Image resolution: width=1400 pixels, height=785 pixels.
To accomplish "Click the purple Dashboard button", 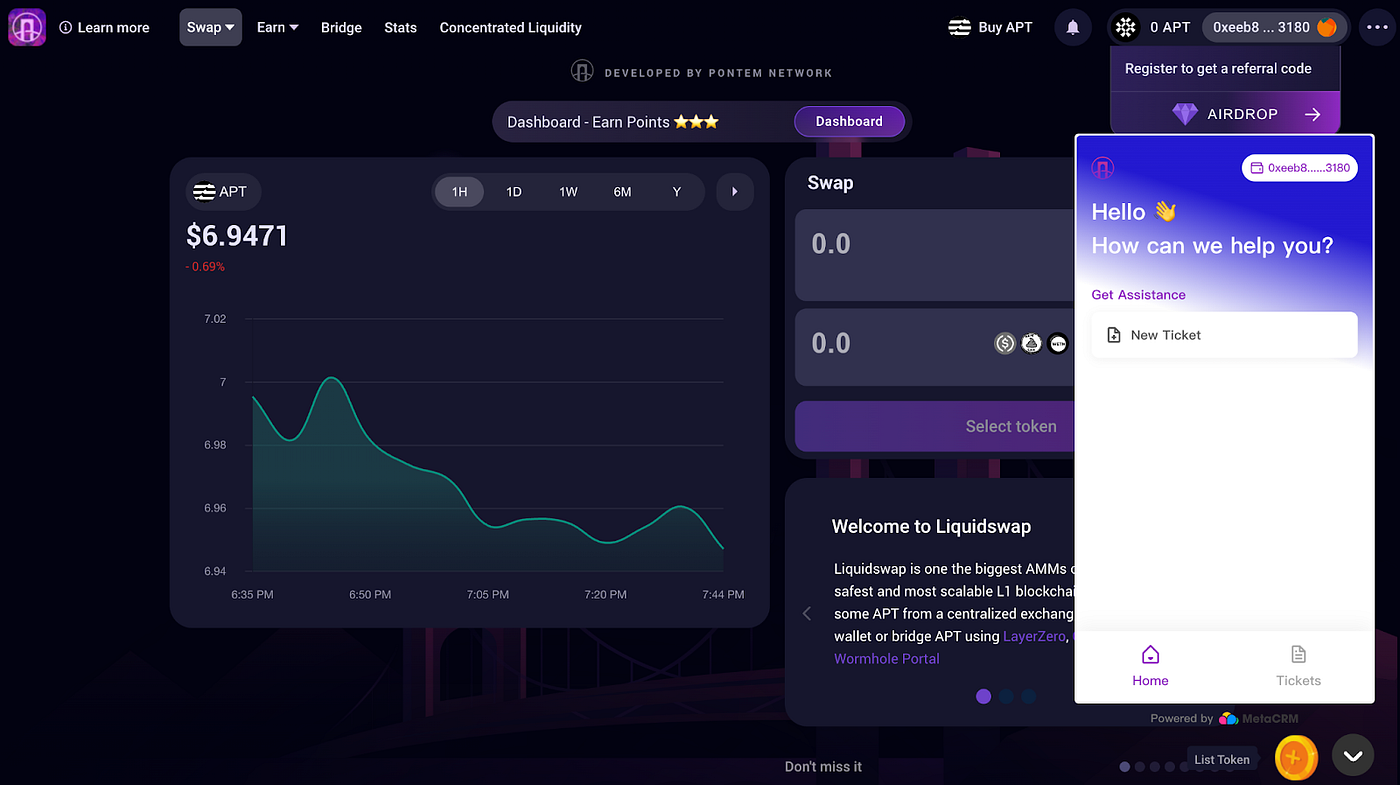I will pyautogui.click(x=849, y=121).
